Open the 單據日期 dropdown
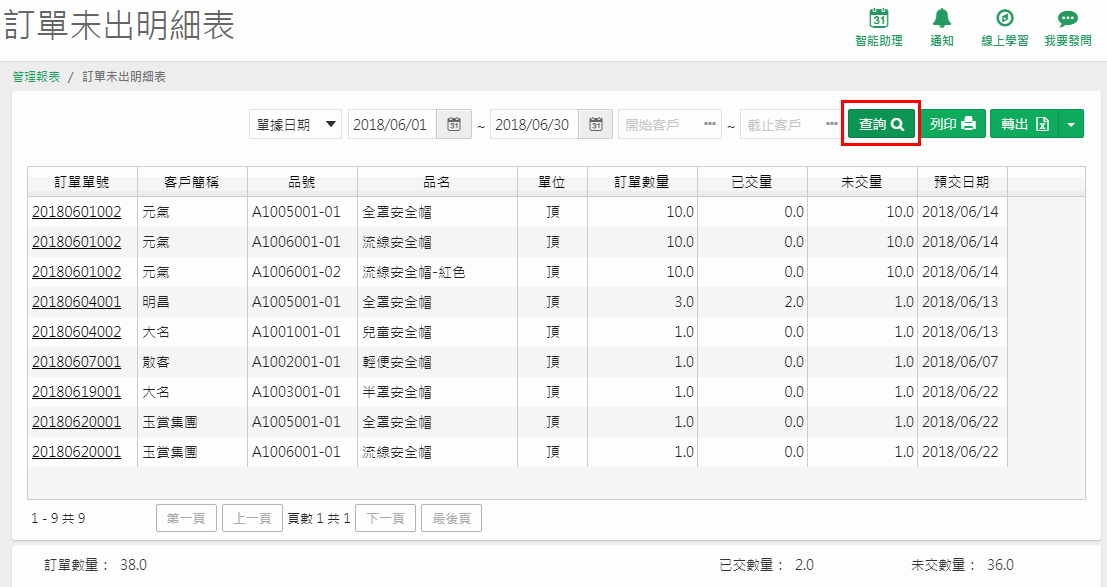1107x587 pixels. pyautogui.click(x=295, y=124)
